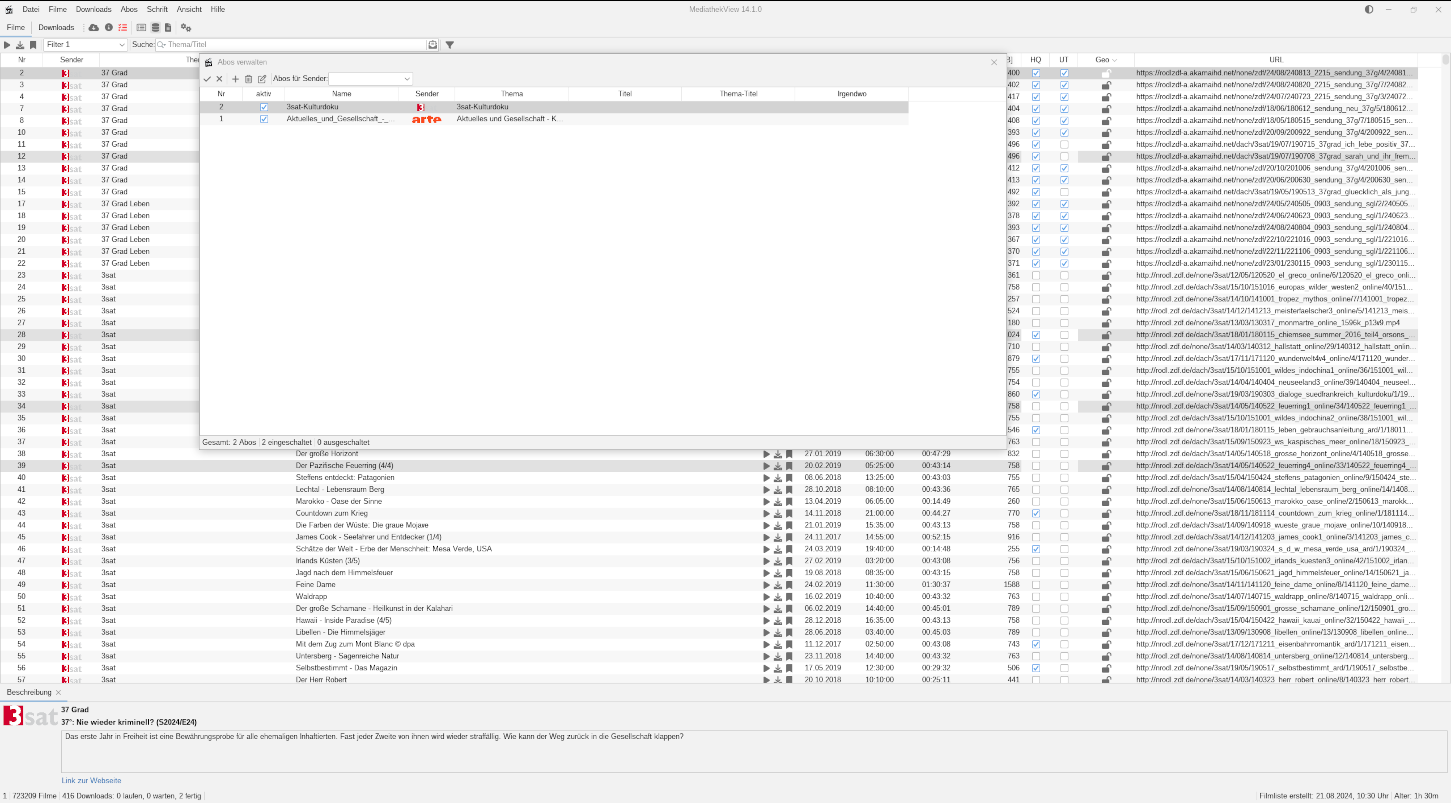Image resolution: width=1451 pixels, height=803 pixels.
Task: Open the Ansicht menu
Action: point(189,9)
